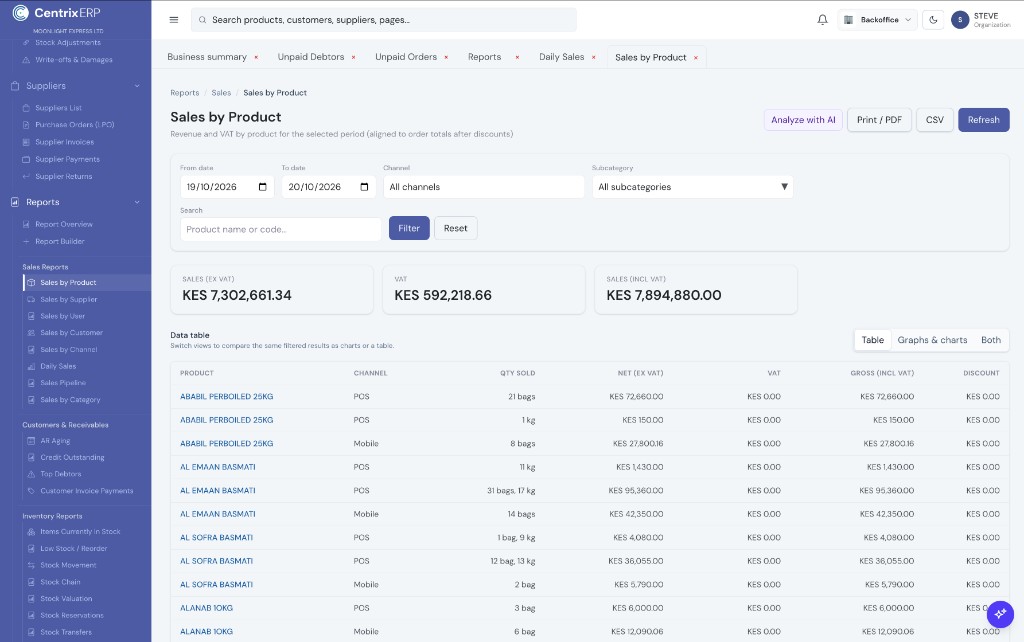Viewport: 1024px width, 642px height.
Task: Select the Table view toggle
Action: (x=872, y=340)
